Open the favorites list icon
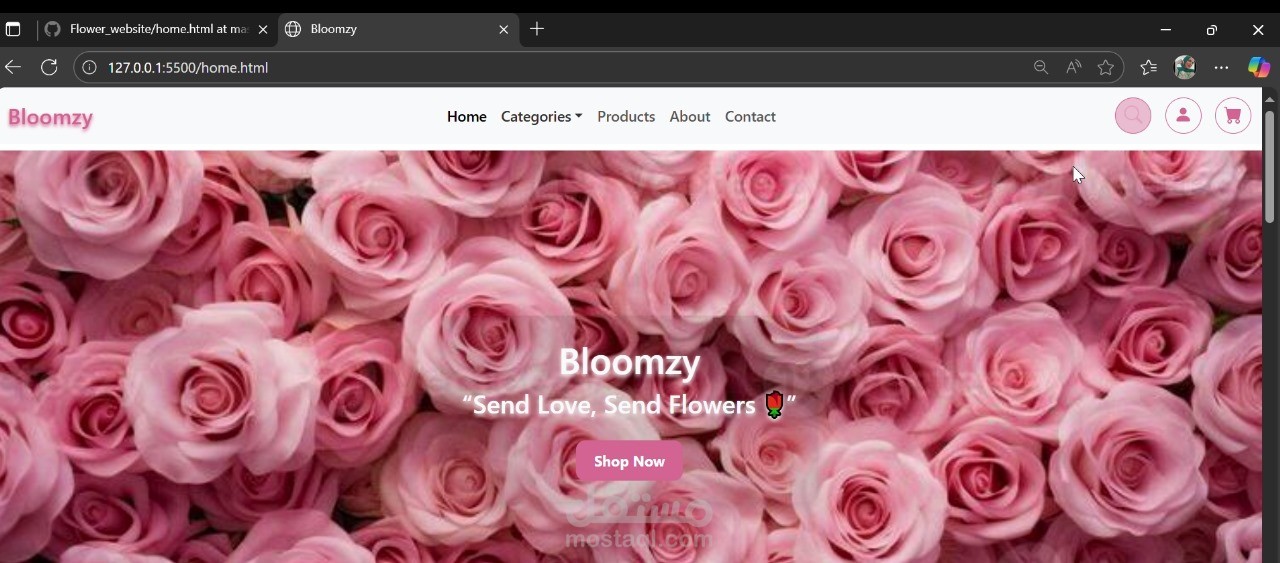 pyautogui.click(x=1148, y=68)
